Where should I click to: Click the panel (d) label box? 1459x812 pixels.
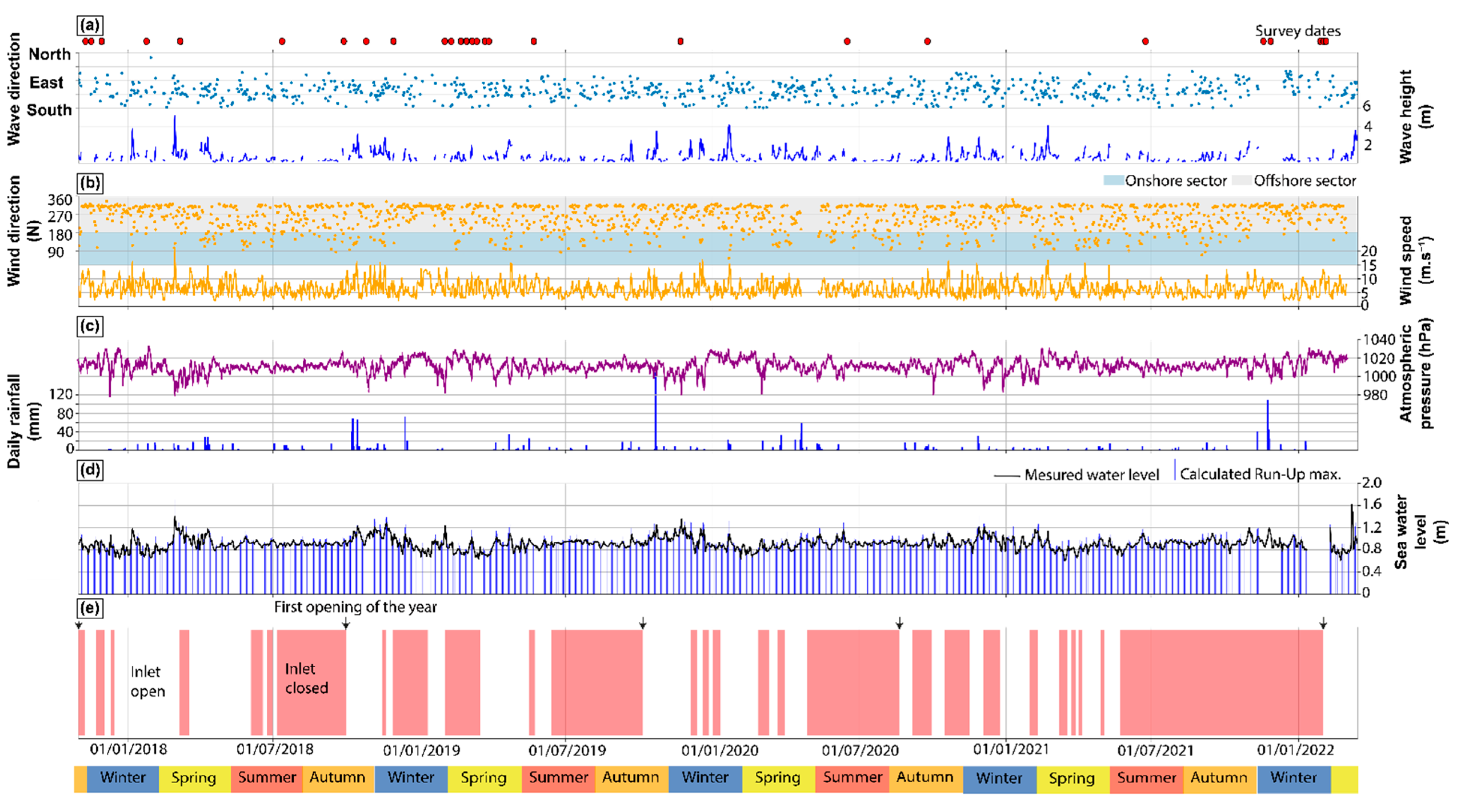click(x=90, y=470)
